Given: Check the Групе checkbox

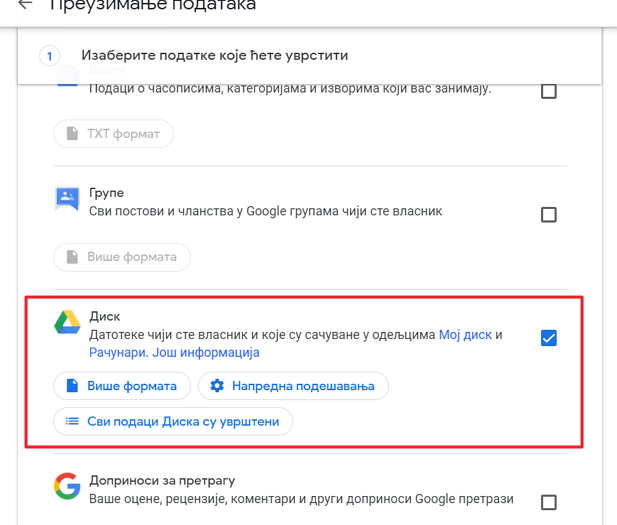Looking at the screenshot, I should (549, 215).
